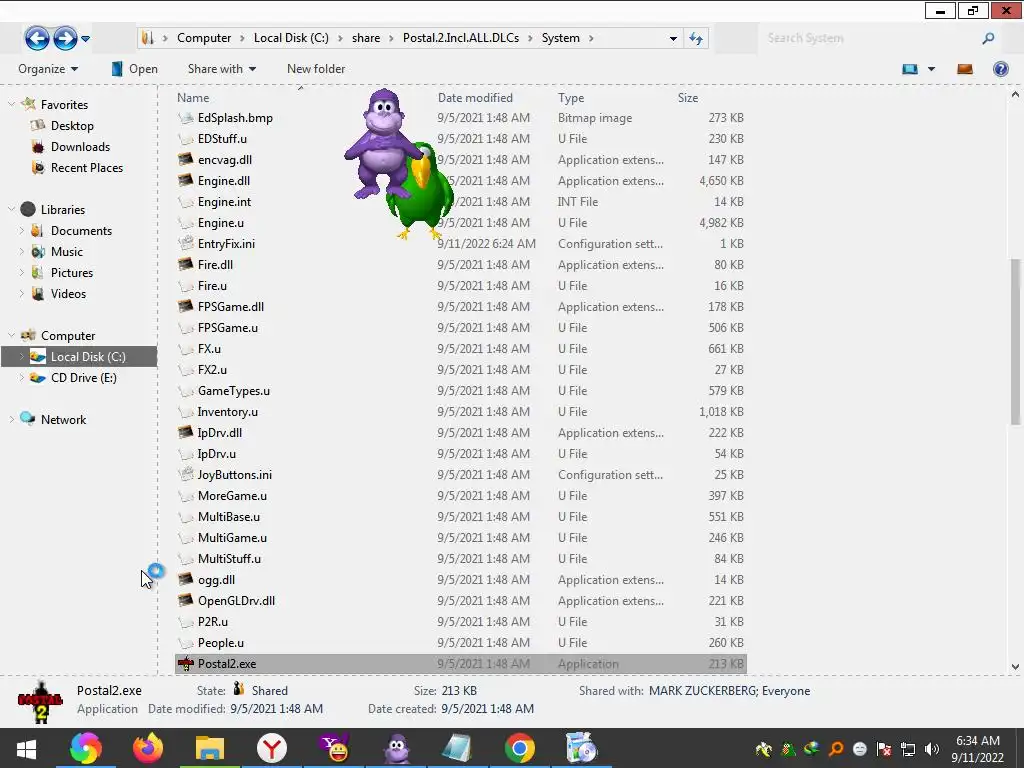Screen dimensions: 1024x768
Task: Select encvag.dll file icon
Action: [x=186, y=159]
